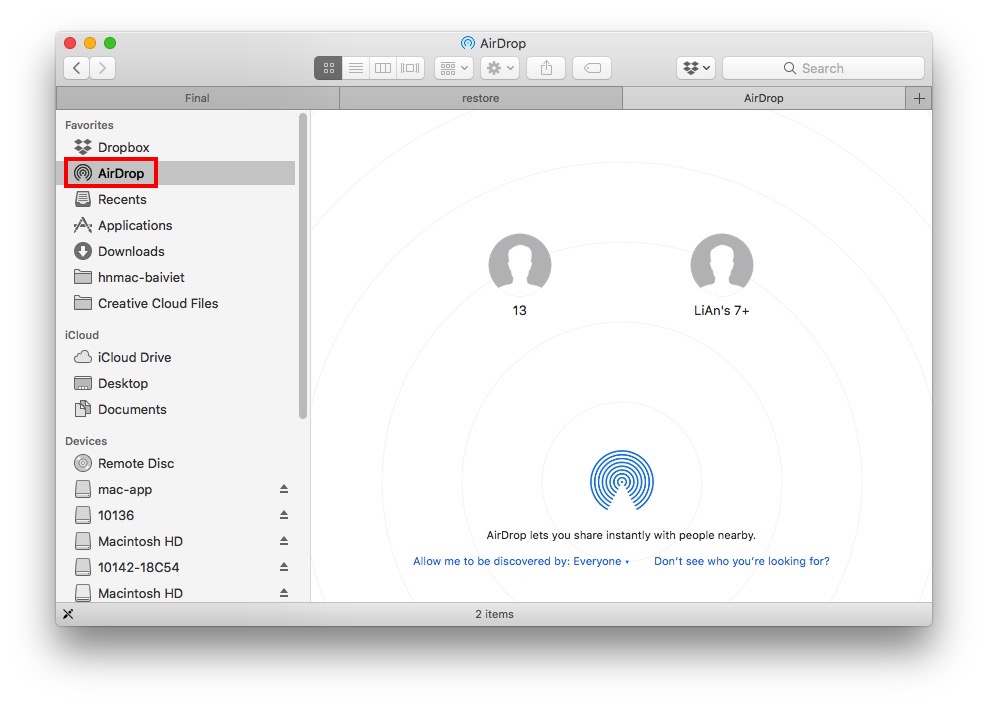Image resolution: width=988 pixels, height=706 pixels.
Task: Open the Dropbox toolbar dropdown
Action: pyautogui.click(x=696, y=68)
